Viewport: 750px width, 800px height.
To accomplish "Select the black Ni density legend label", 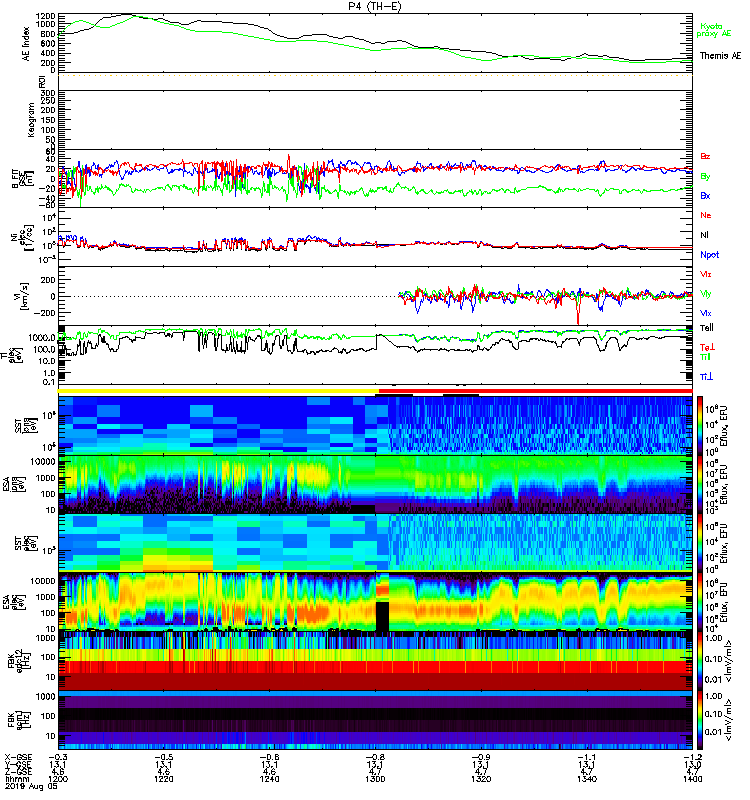I will 704,235.
